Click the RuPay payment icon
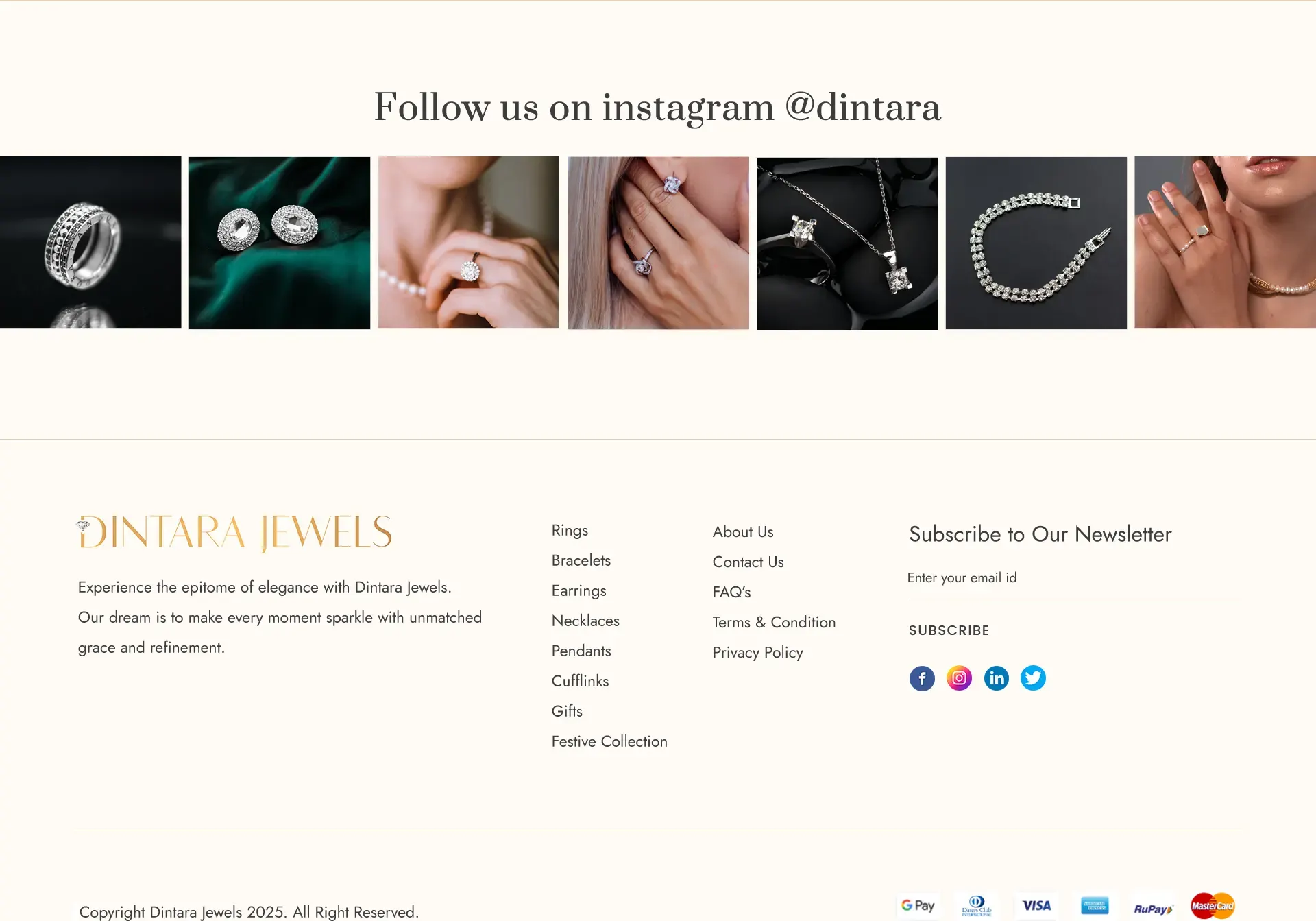Viewport: 1316px width, 921px height. coord(1153,908)
